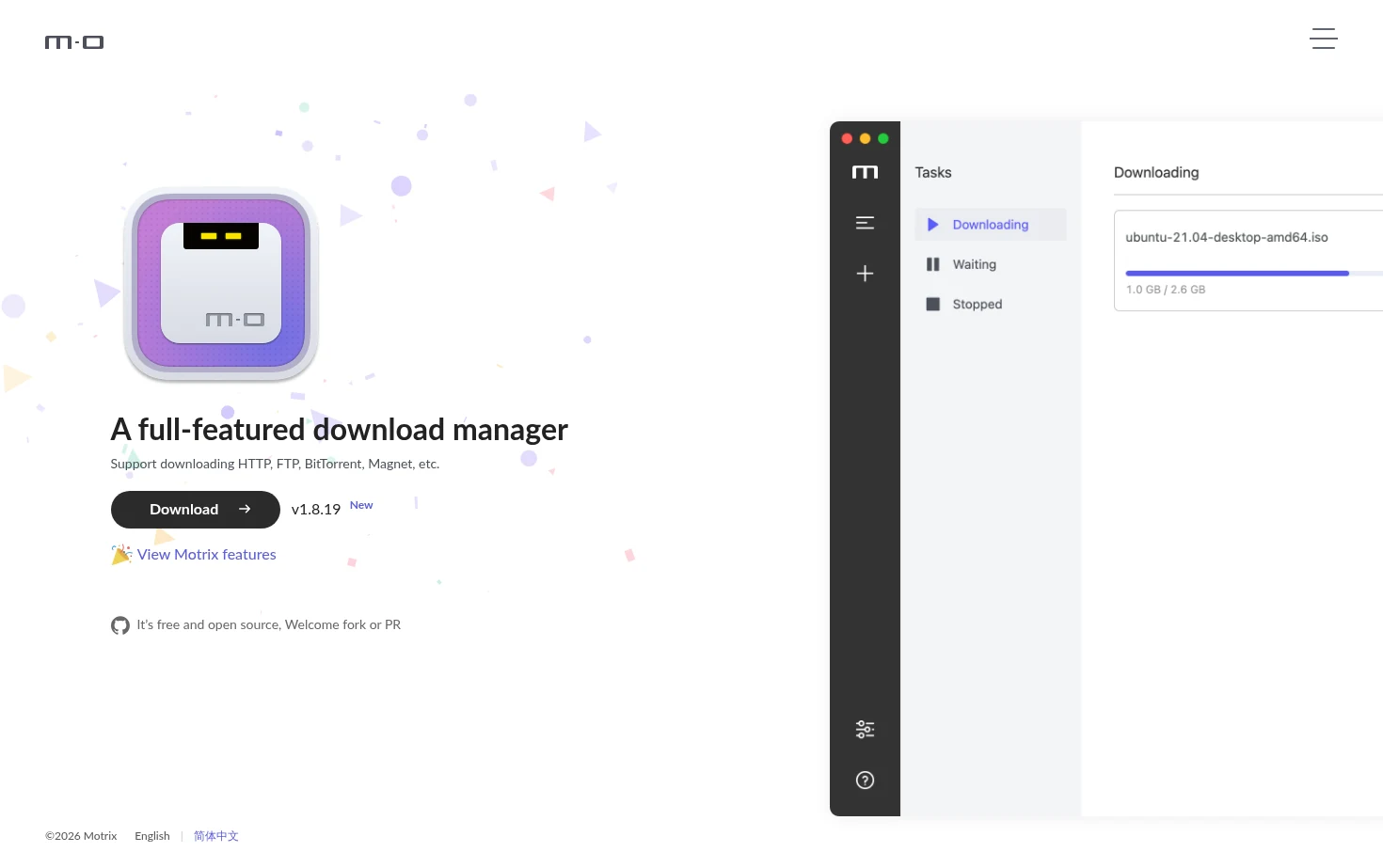Click the arrow inside the Download button
Image resolution: width=1383 pixels, height=868 pixels.
[245, 509]
